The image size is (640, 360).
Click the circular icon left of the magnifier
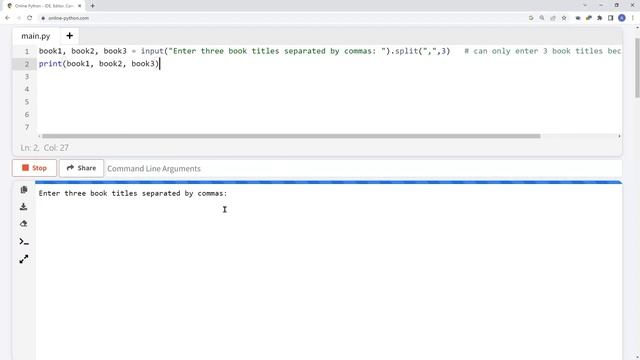(x=531, y=18)
